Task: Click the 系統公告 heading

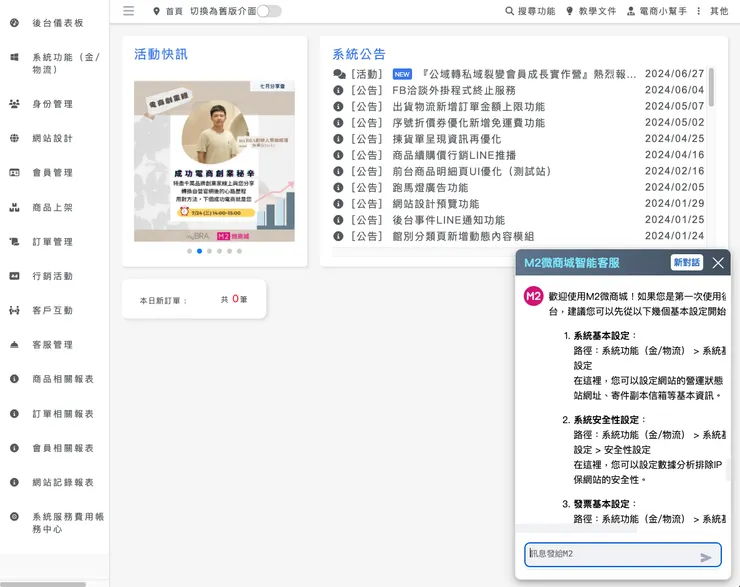Action: (x=359, y=54)
